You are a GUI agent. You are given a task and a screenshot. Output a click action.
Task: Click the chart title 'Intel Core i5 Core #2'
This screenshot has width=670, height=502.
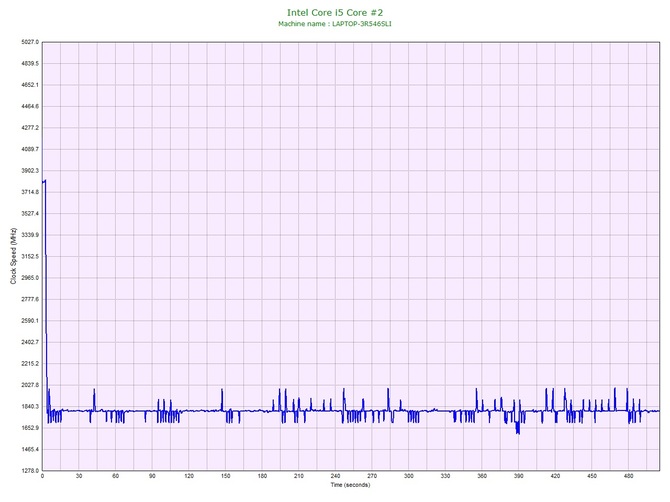coord(335,12)
